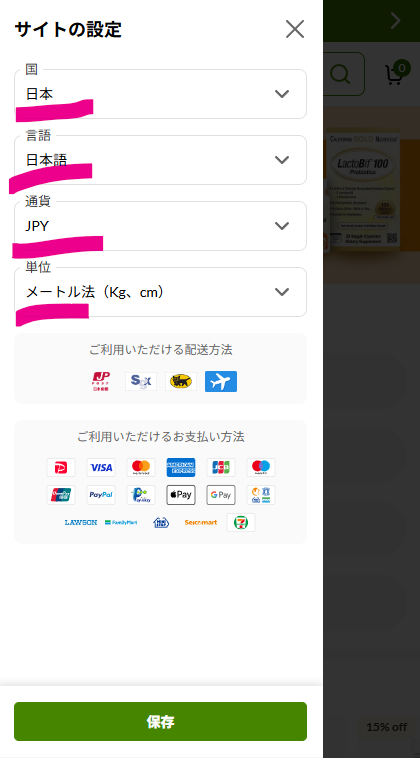Click the American Express payment icon
Screen dimensions: 420x758
pyautogui.click(x=181, y=467)
